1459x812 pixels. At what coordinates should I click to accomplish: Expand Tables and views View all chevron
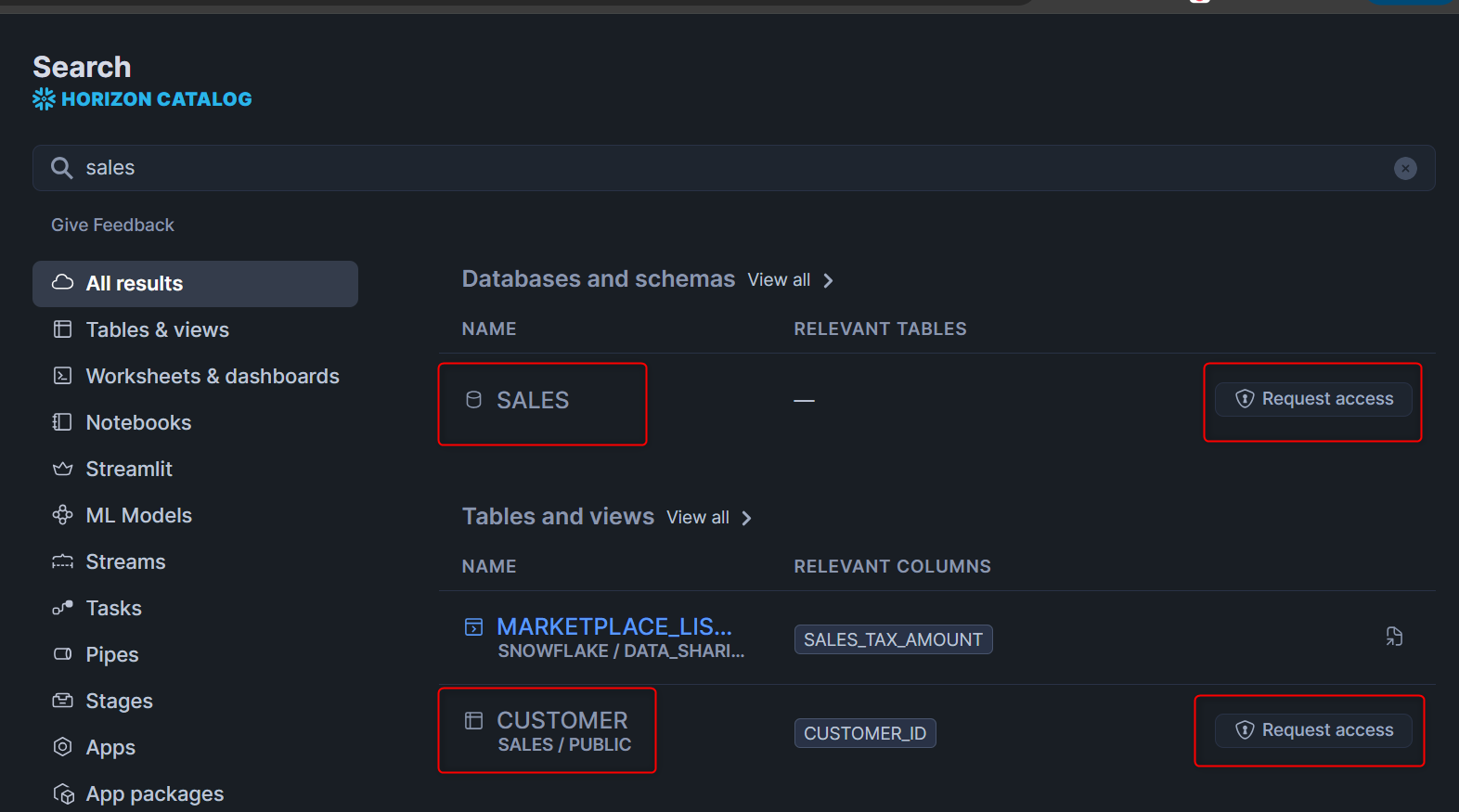coord(746,518)
